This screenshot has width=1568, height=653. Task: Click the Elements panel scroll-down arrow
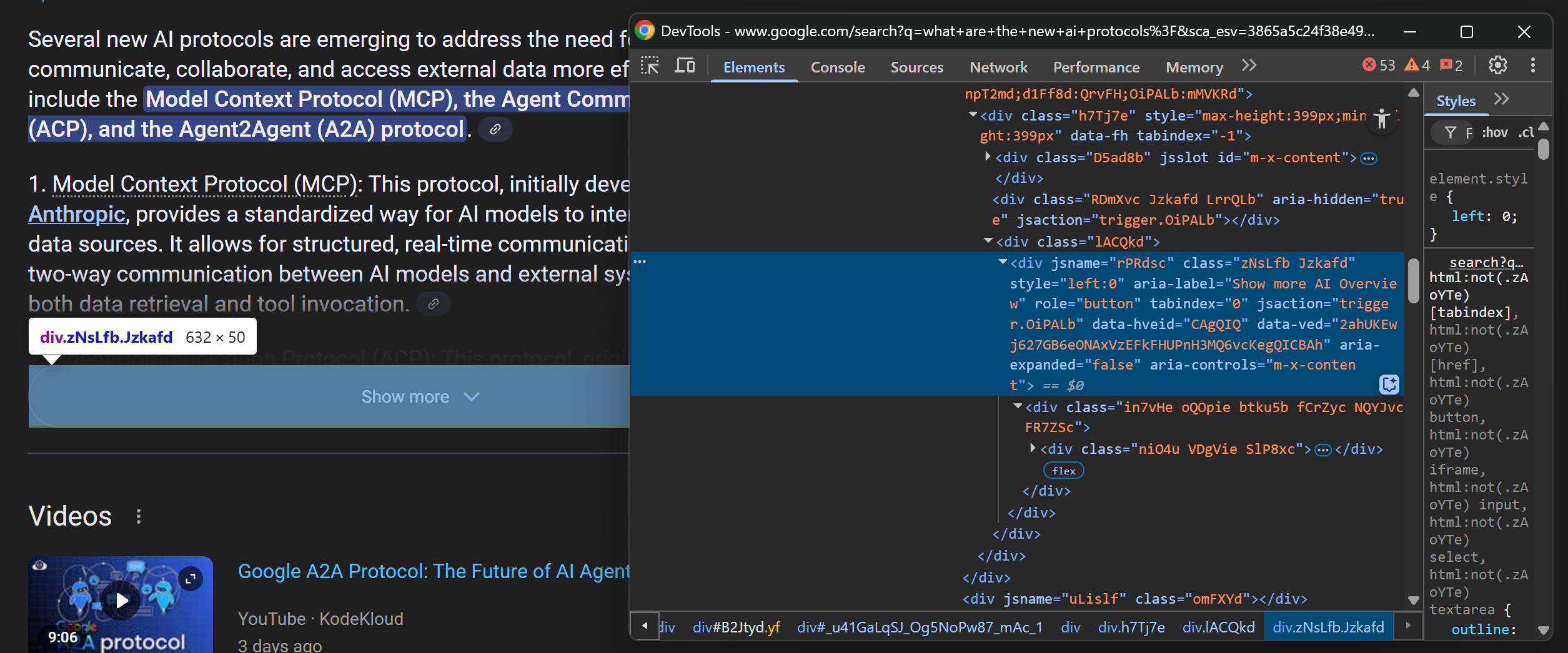(1413, 600)
